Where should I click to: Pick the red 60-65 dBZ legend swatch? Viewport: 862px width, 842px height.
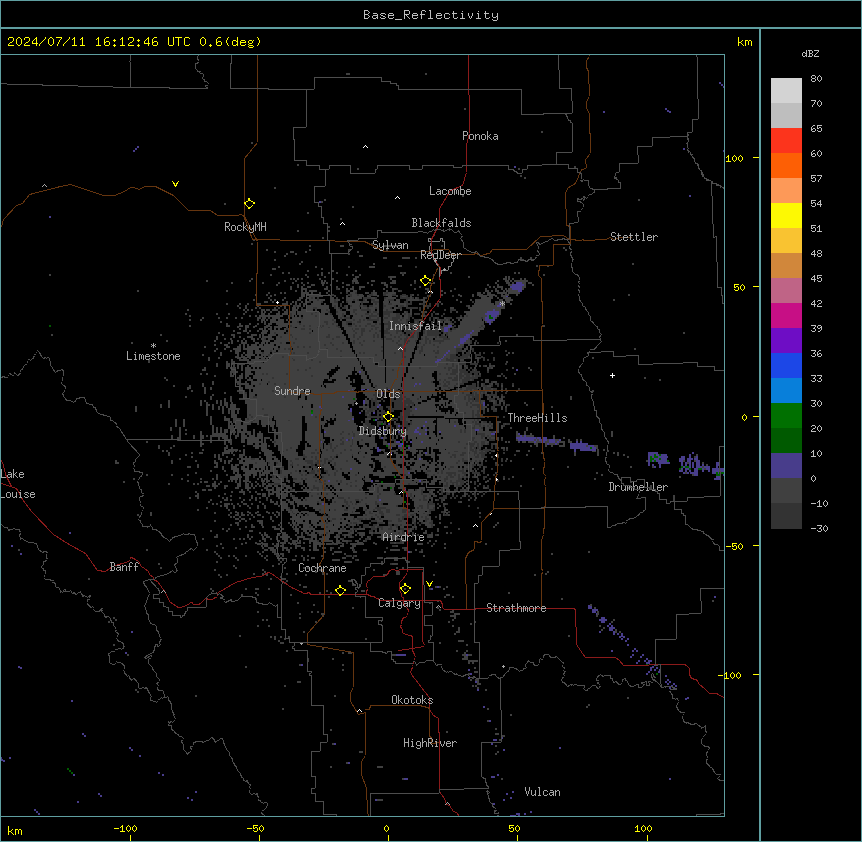pos(786,141)
